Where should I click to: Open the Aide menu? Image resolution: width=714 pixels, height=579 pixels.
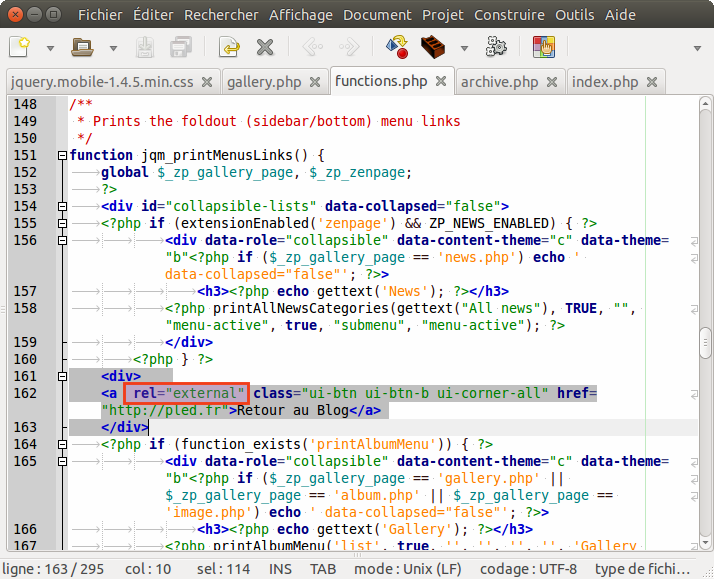[x=620, y=15]
